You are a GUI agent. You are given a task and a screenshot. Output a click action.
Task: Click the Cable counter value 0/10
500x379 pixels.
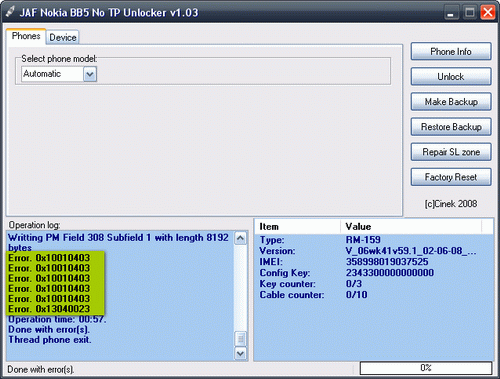click(x=356, y=295)
